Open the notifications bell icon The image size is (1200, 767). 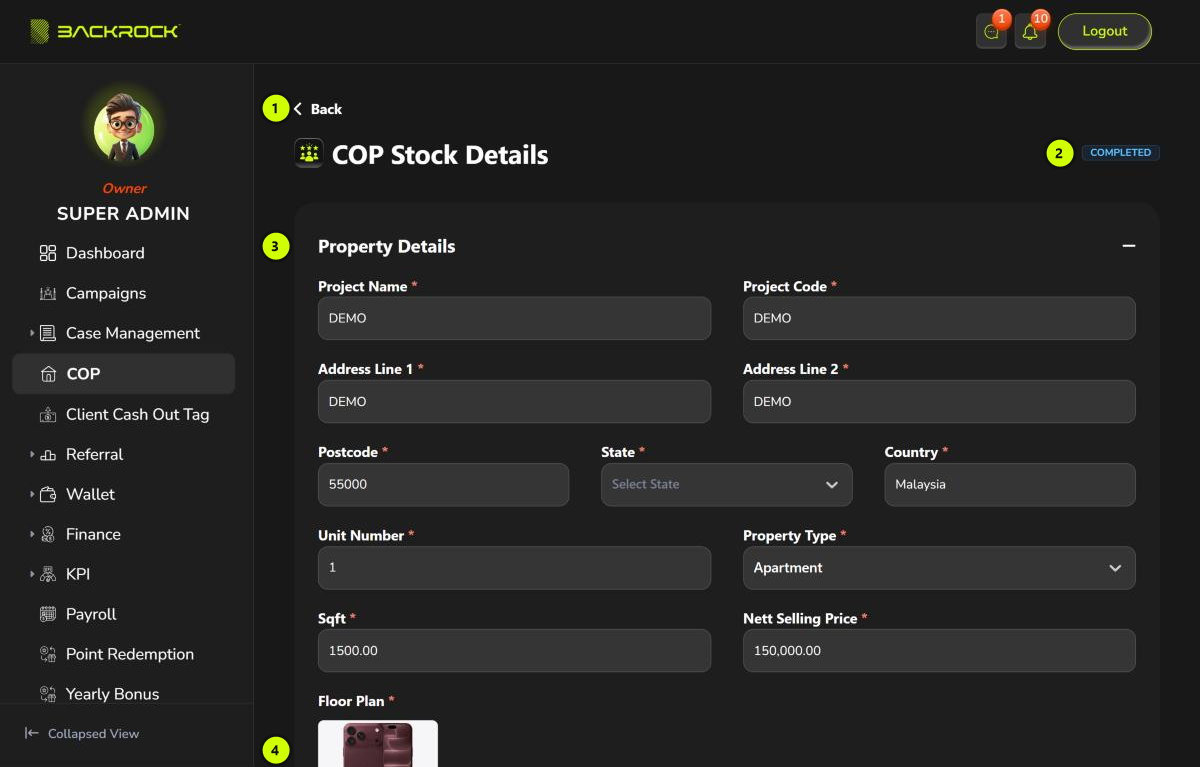pos(1030,32)
